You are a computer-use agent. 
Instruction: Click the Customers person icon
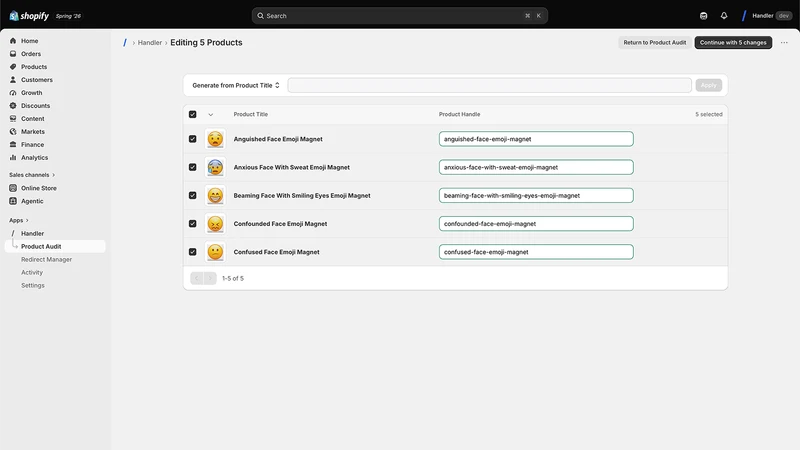tap(13, 80)
